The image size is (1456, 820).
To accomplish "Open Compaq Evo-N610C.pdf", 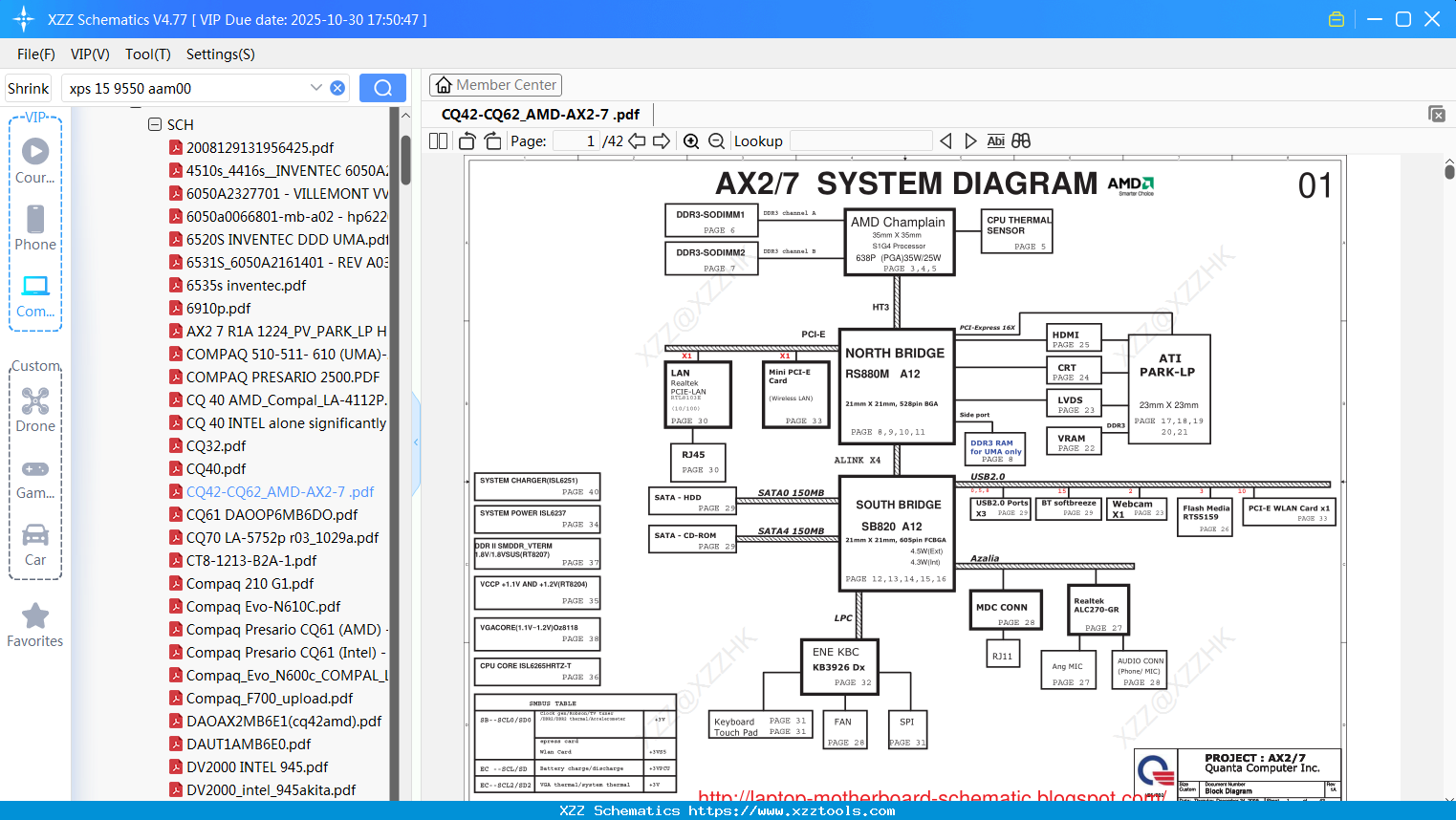I will coord(263,606).
